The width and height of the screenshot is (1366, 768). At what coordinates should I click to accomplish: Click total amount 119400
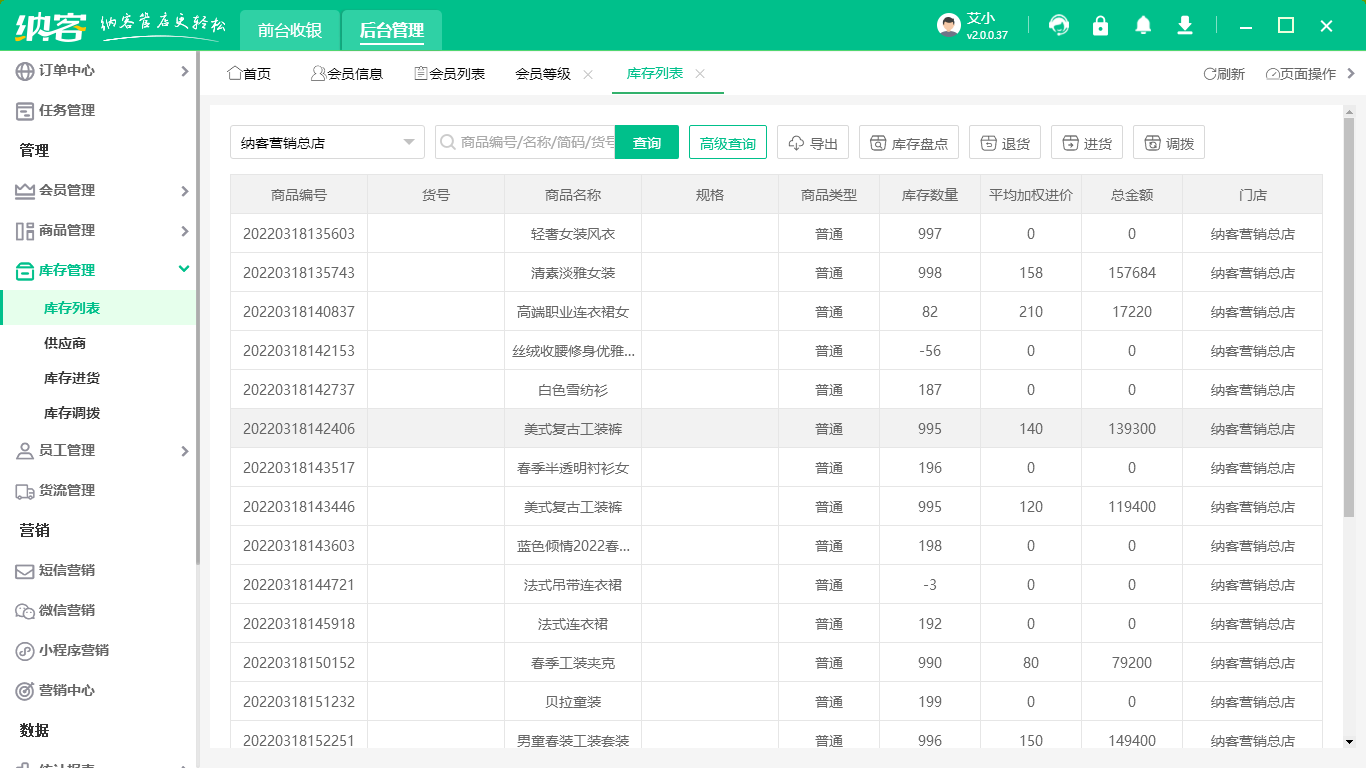pyautogui.click(x=1132, y=507)
